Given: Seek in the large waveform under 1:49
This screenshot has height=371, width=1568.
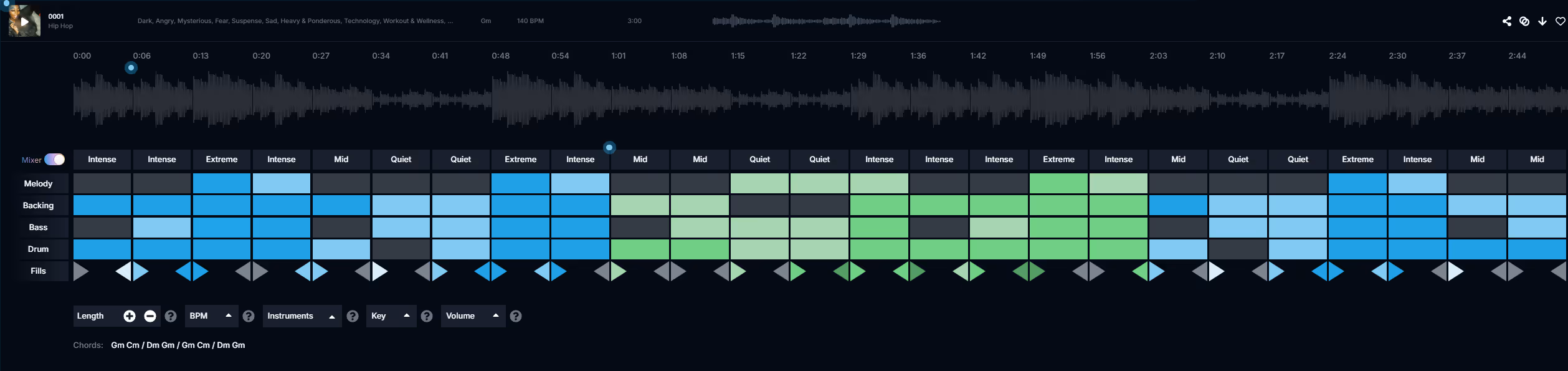Looking at the screenshot, I should (1059, 100).
